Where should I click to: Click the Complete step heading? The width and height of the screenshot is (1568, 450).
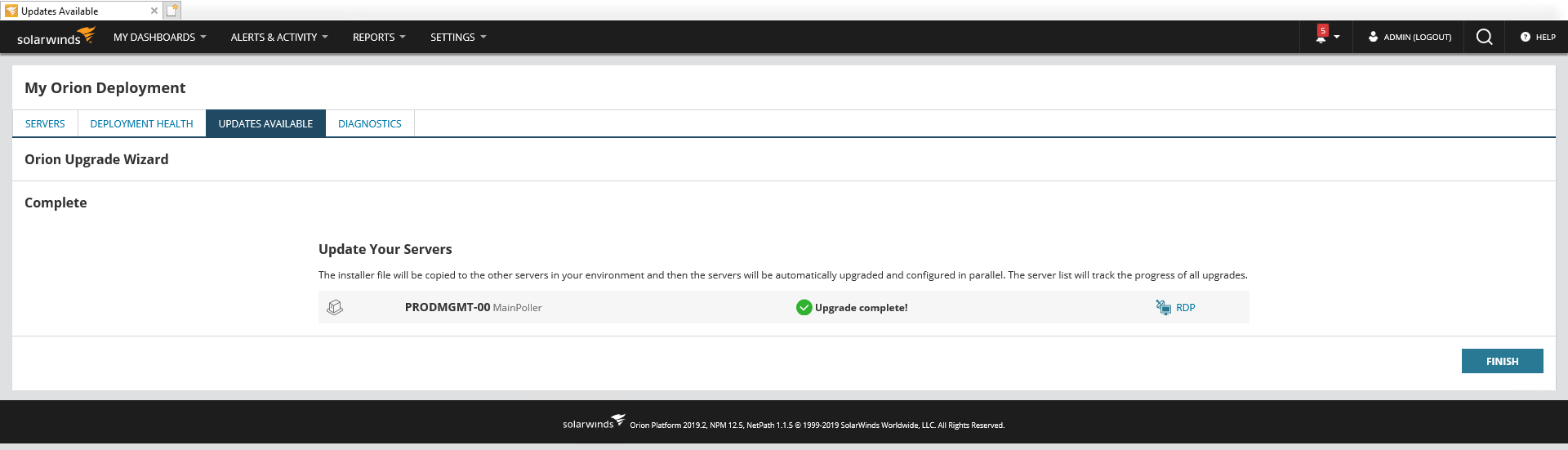[x=56, y=203]
